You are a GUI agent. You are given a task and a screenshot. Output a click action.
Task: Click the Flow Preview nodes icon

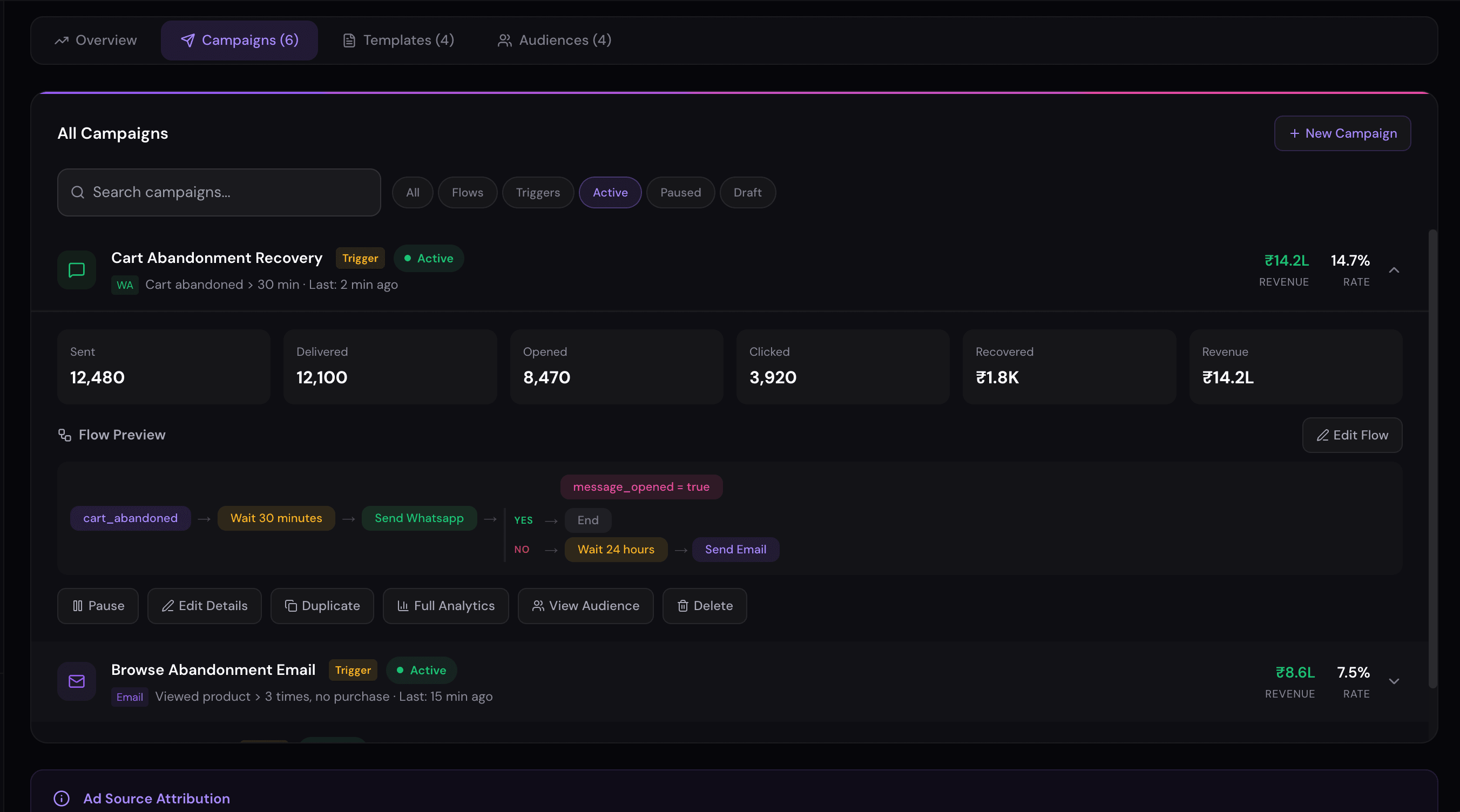[x=65, y=435]
